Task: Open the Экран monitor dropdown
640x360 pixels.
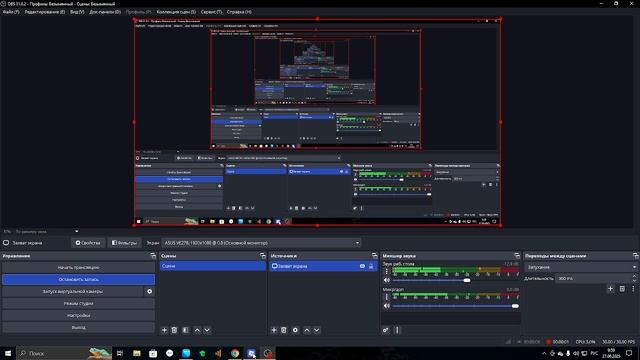Action: (261, 243)
